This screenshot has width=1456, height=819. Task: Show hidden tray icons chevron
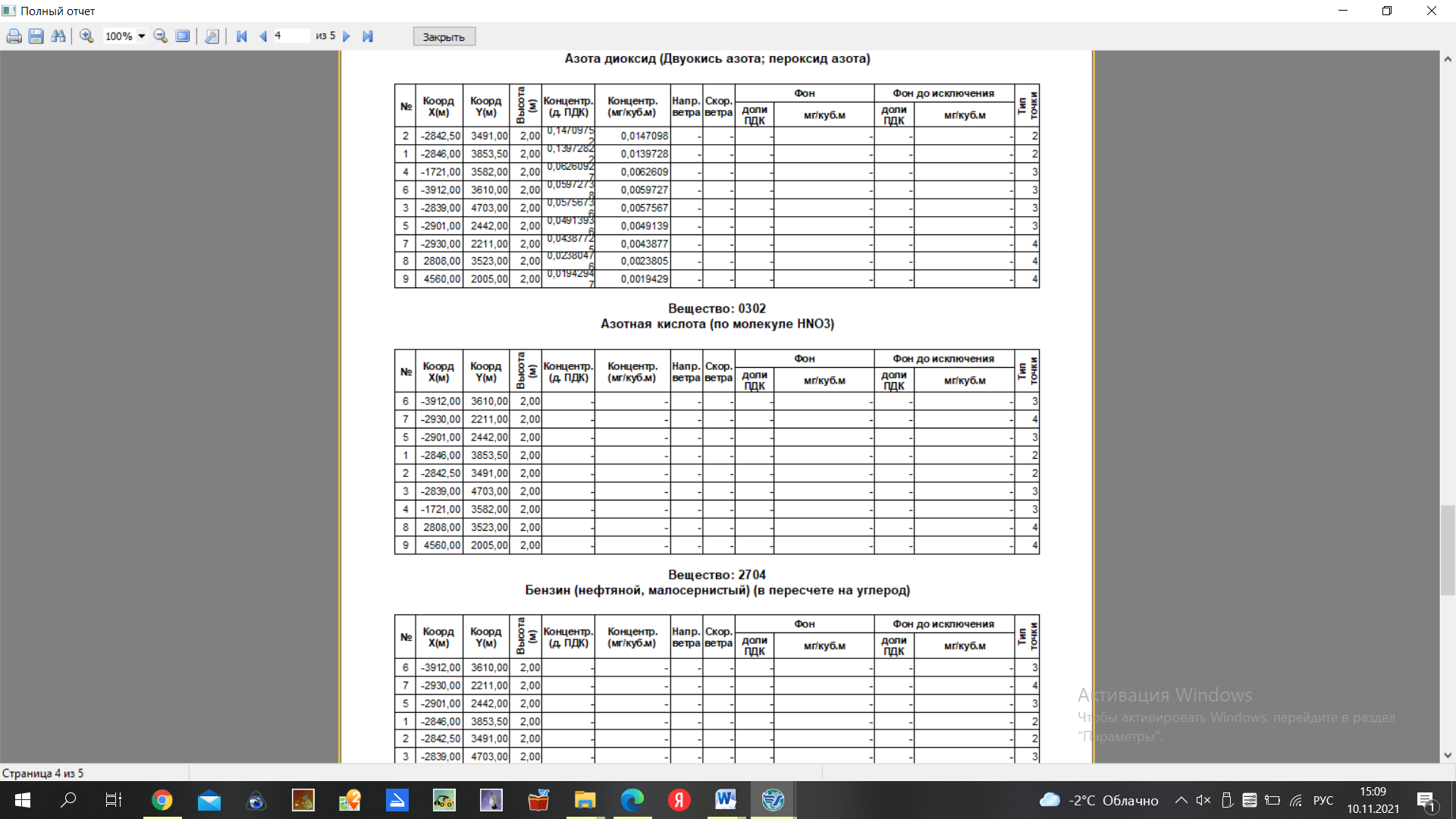[x=1181, y=800]
